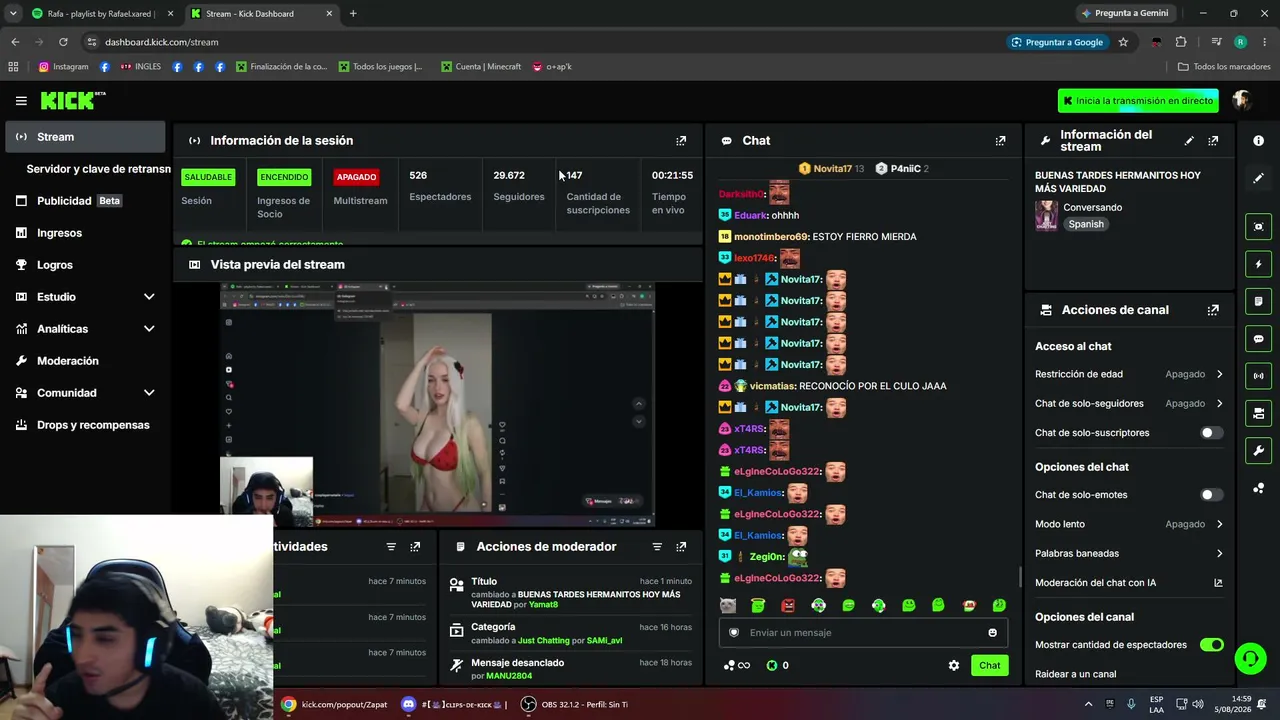This screenshot has width=1280, height=720.
Task: Filter the Acciones de moderador list
Action: (657, 547)
